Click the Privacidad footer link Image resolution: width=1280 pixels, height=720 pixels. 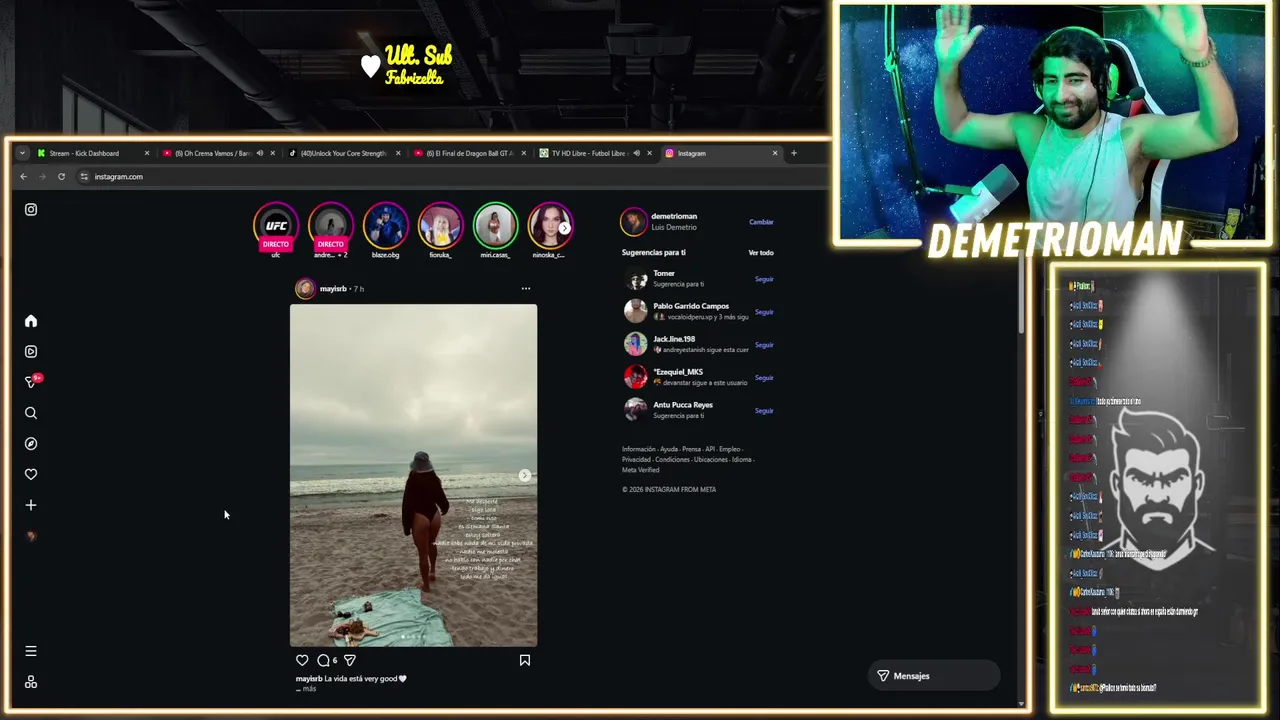pyautogui.click(x=636, y=459)
